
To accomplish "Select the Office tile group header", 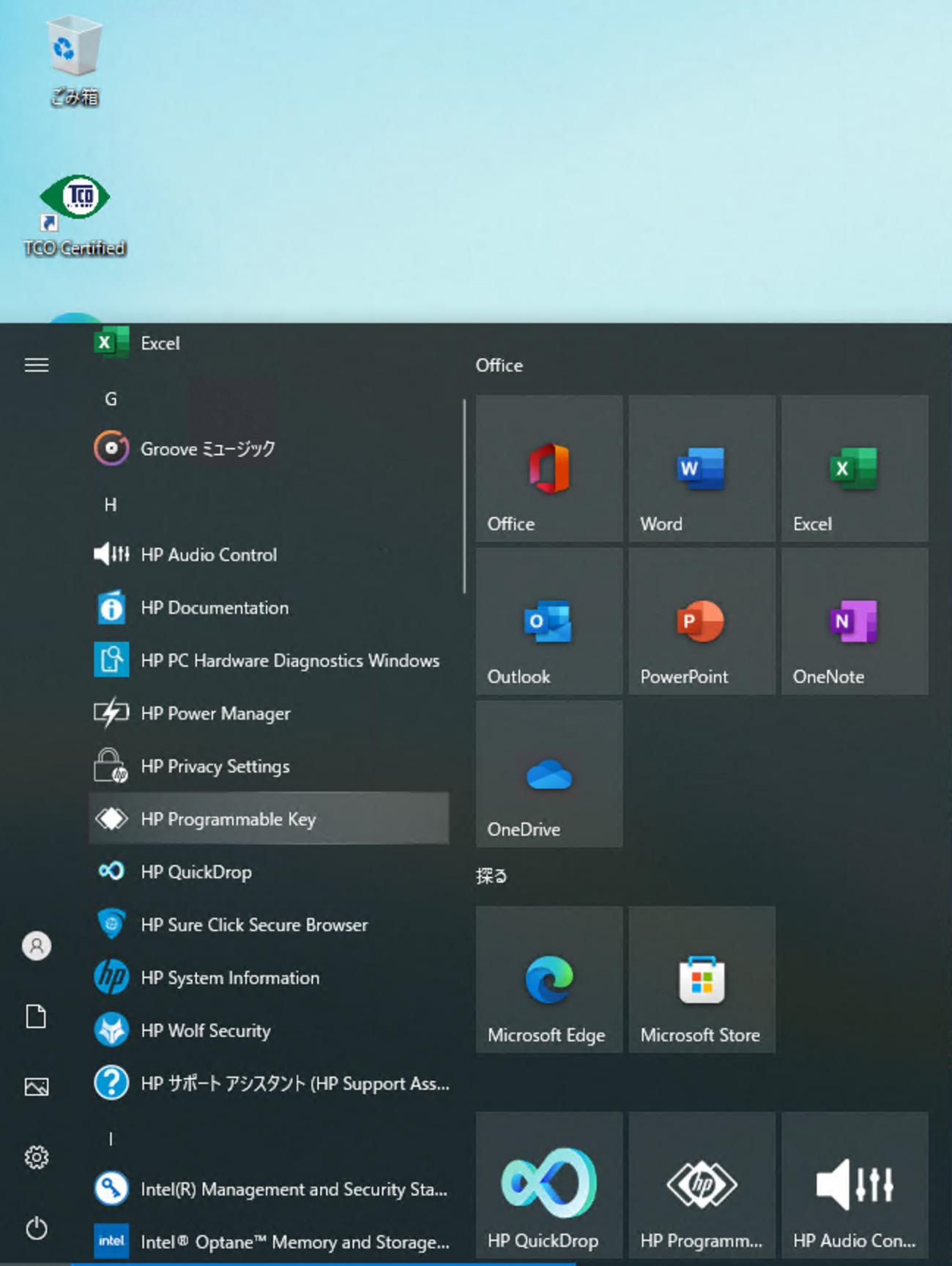I will [499, 365].
